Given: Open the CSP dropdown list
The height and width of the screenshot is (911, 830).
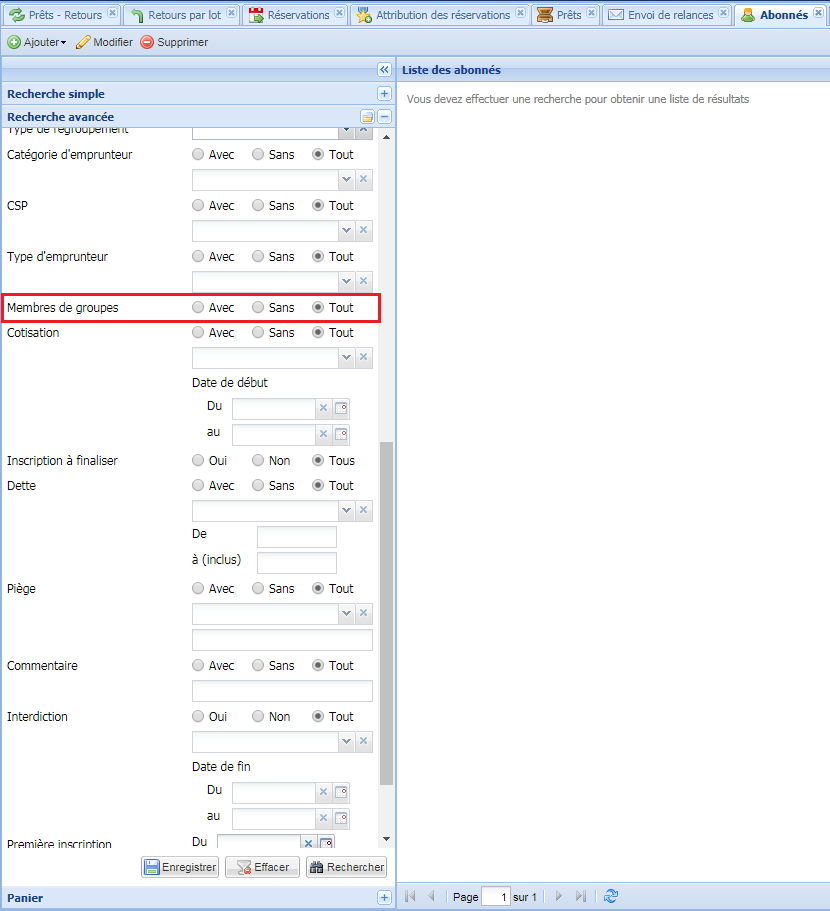Looking at the screenshot, I should tap(347, 230).
